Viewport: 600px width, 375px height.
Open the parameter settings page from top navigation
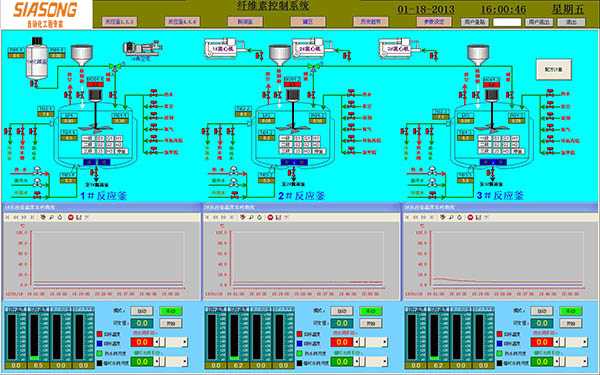(434, 22)
